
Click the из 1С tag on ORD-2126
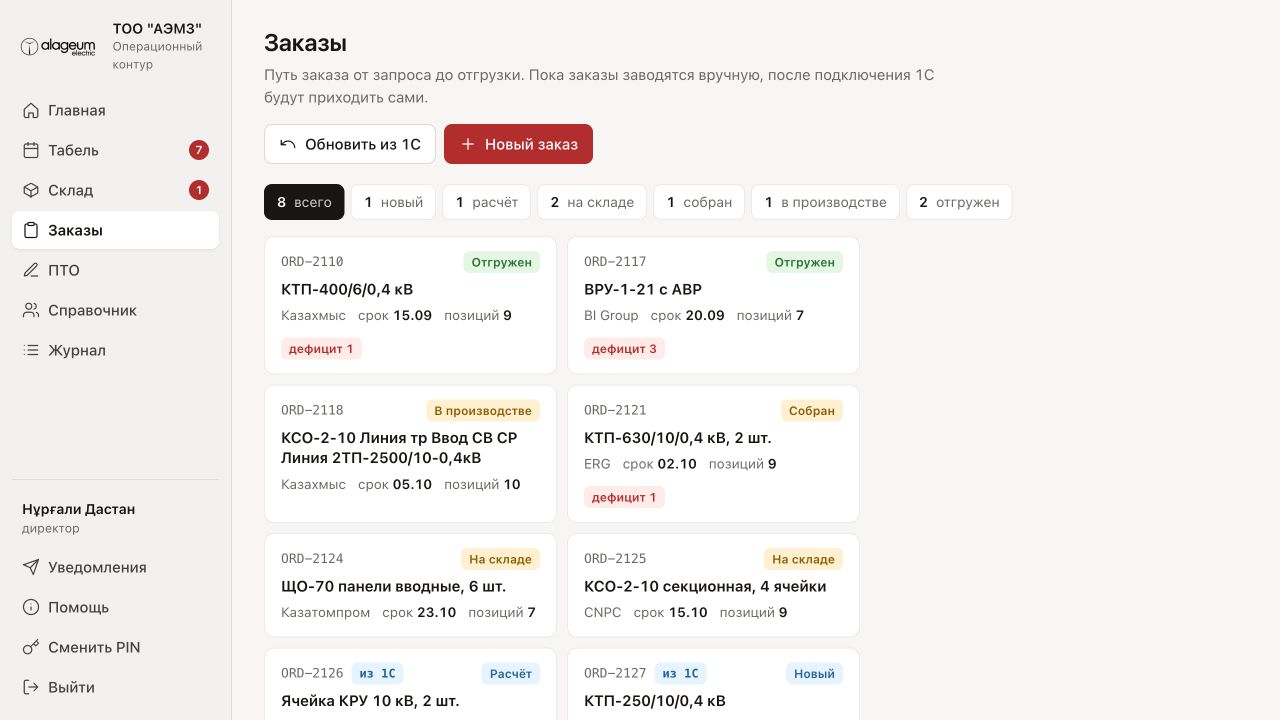click(x=377, y=674)
